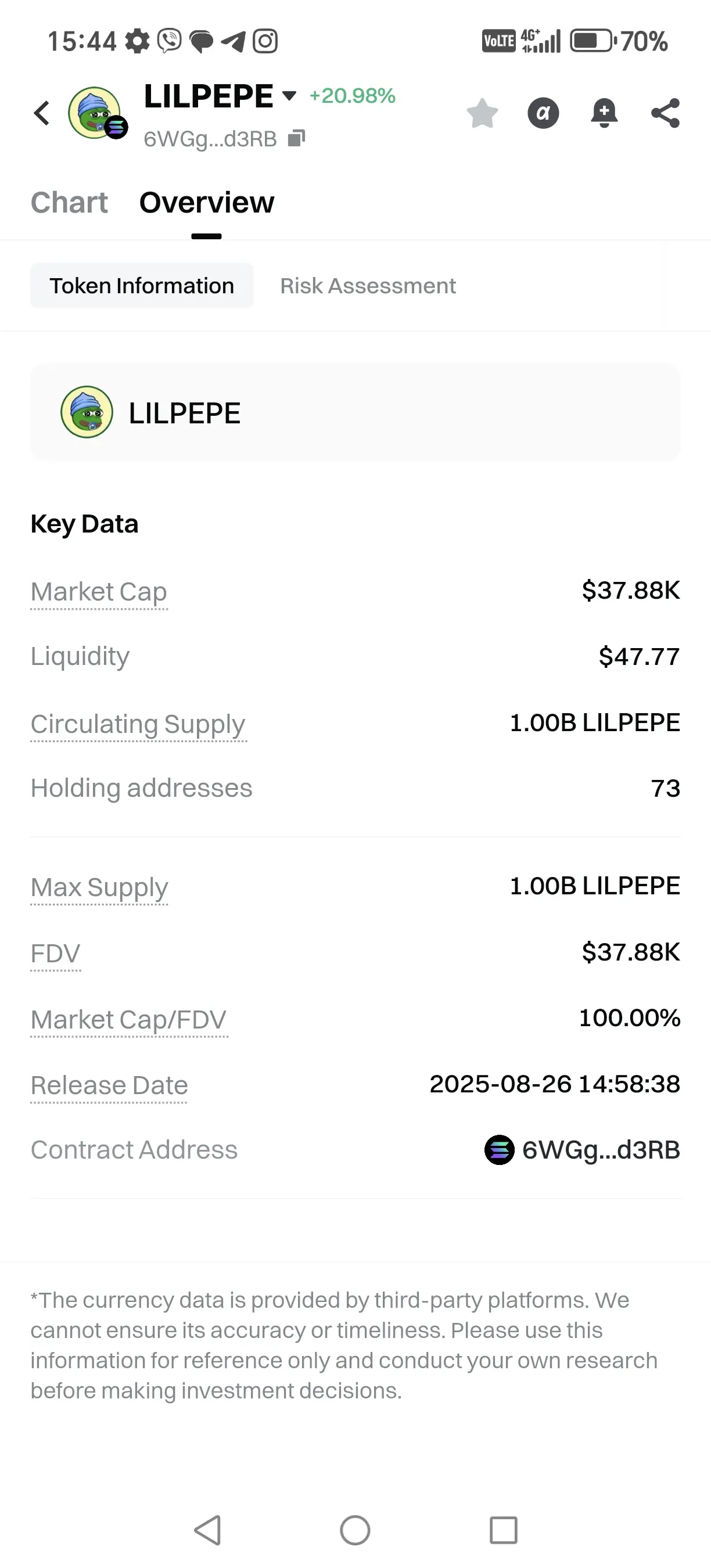Tap the contract address 6WGg...d3RB value
Viewport: 711px width, 1568px height.
599,1150
